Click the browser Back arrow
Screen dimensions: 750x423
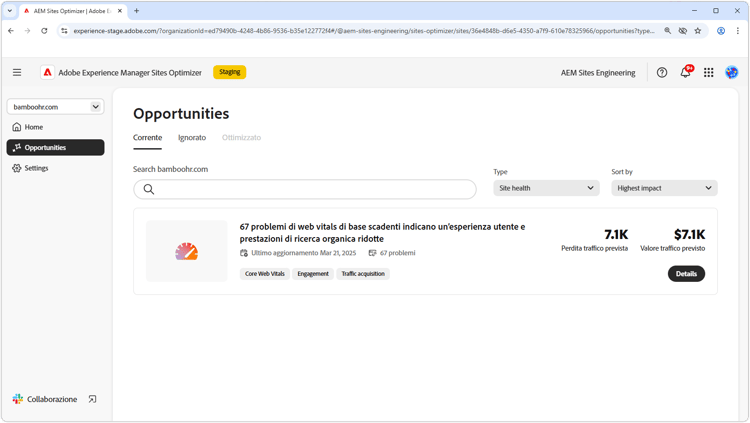(x=11, y=31)
